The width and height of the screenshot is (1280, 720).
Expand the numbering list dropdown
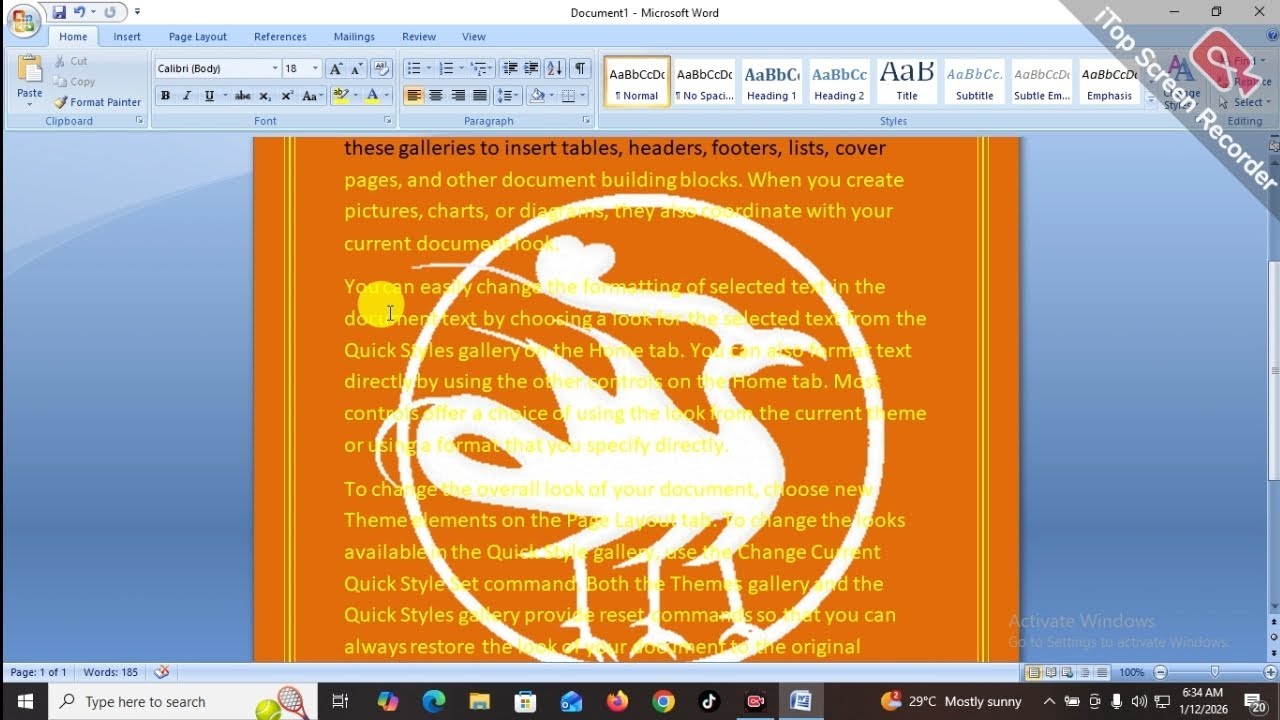tap(461, 69)
